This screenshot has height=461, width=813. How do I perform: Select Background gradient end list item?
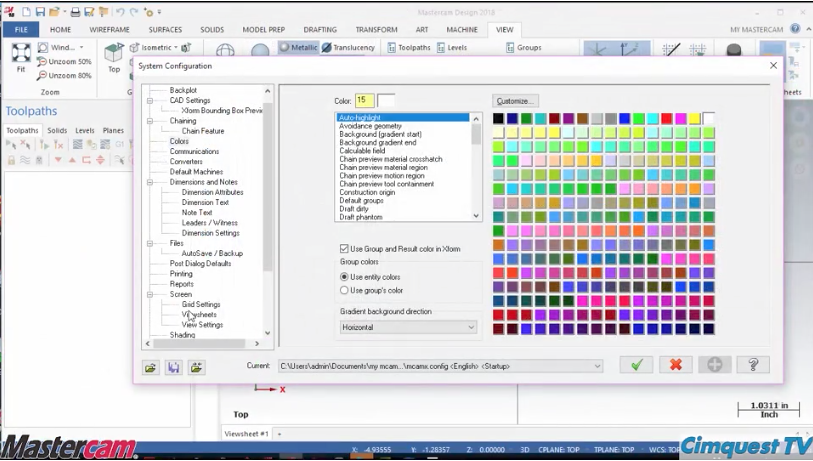(377, 143)
